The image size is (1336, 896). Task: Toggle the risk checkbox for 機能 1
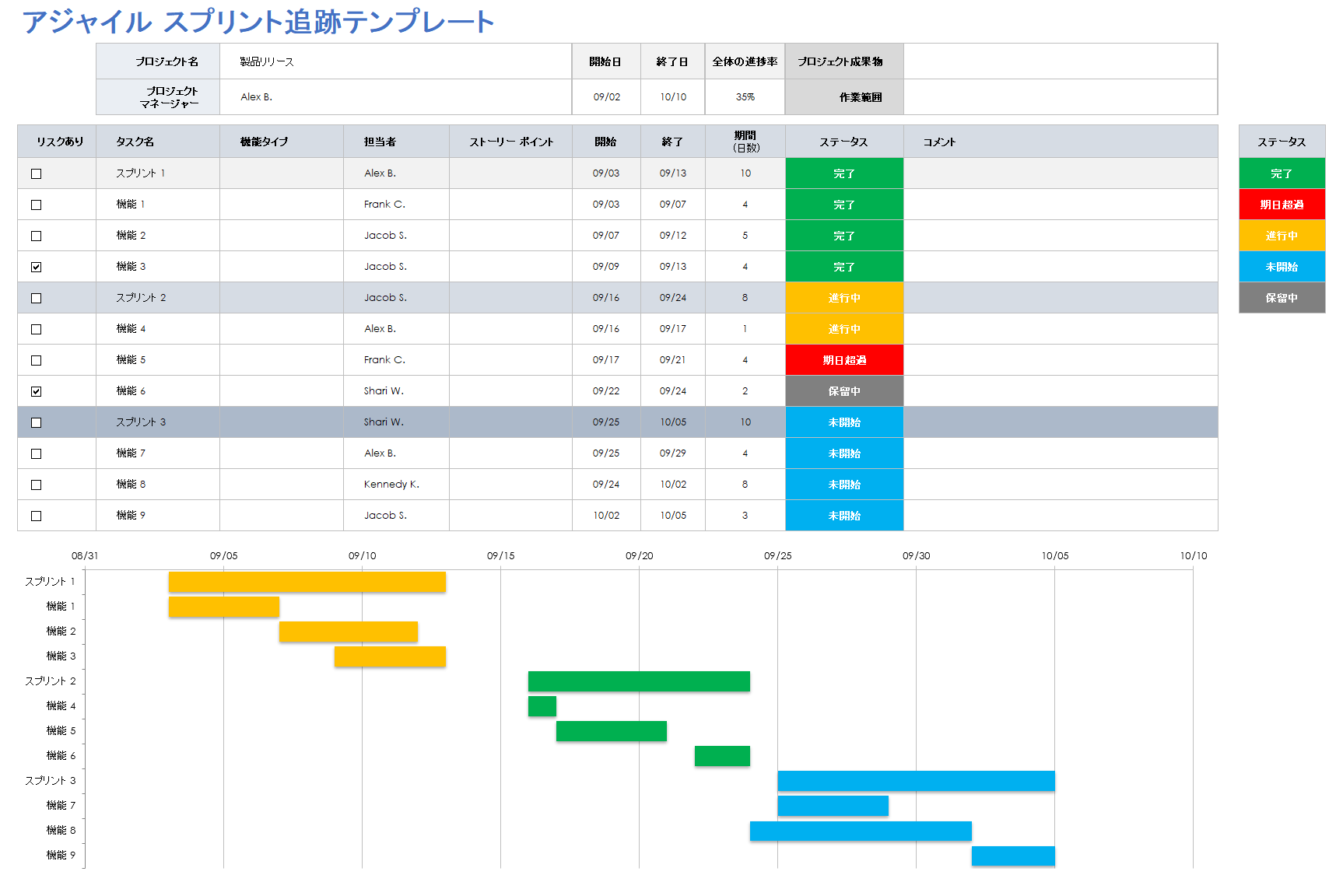coord(36,205)
